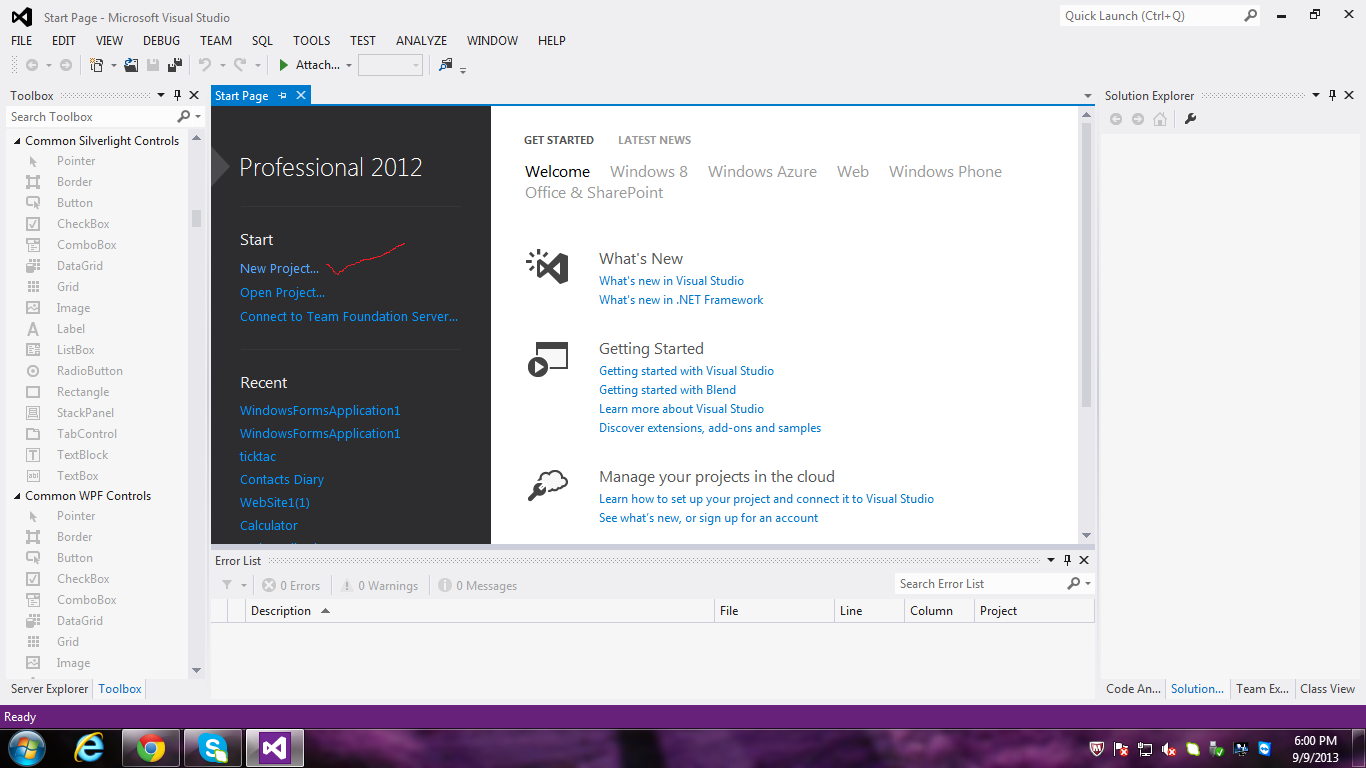Open the New Project icon dropdown arrow

pyautogui.click(x=113, y=66)
